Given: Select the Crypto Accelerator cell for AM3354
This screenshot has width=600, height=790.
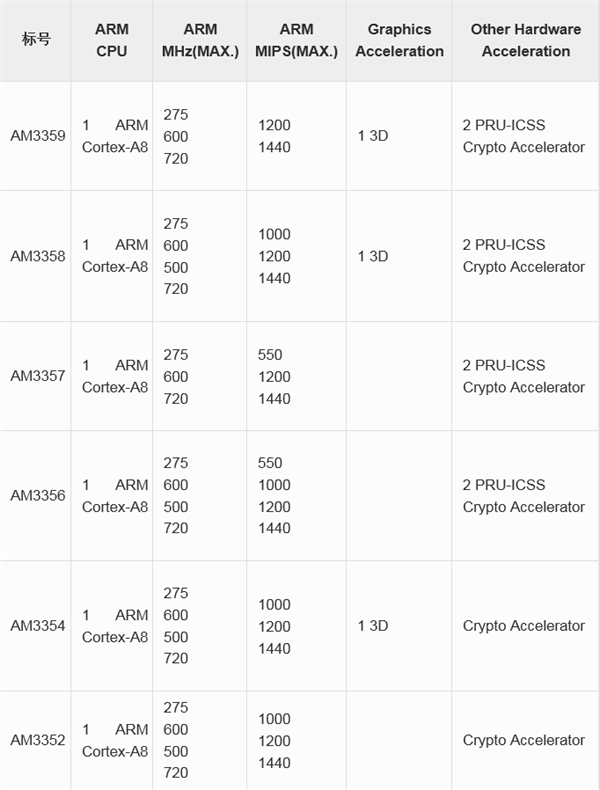Looking at the screenshot, I should click(x=523, y=626).
